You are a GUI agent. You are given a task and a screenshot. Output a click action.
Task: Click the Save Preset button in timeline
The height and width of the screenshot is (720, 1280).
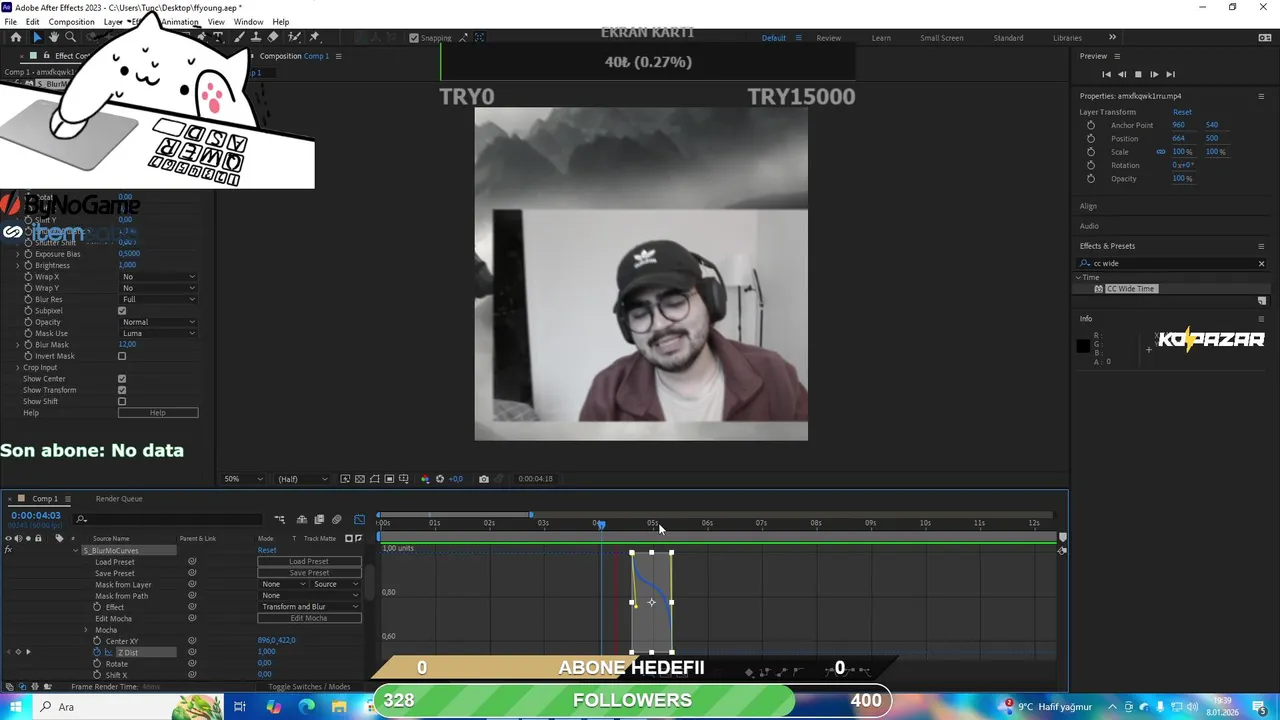(x=309, y=573)
